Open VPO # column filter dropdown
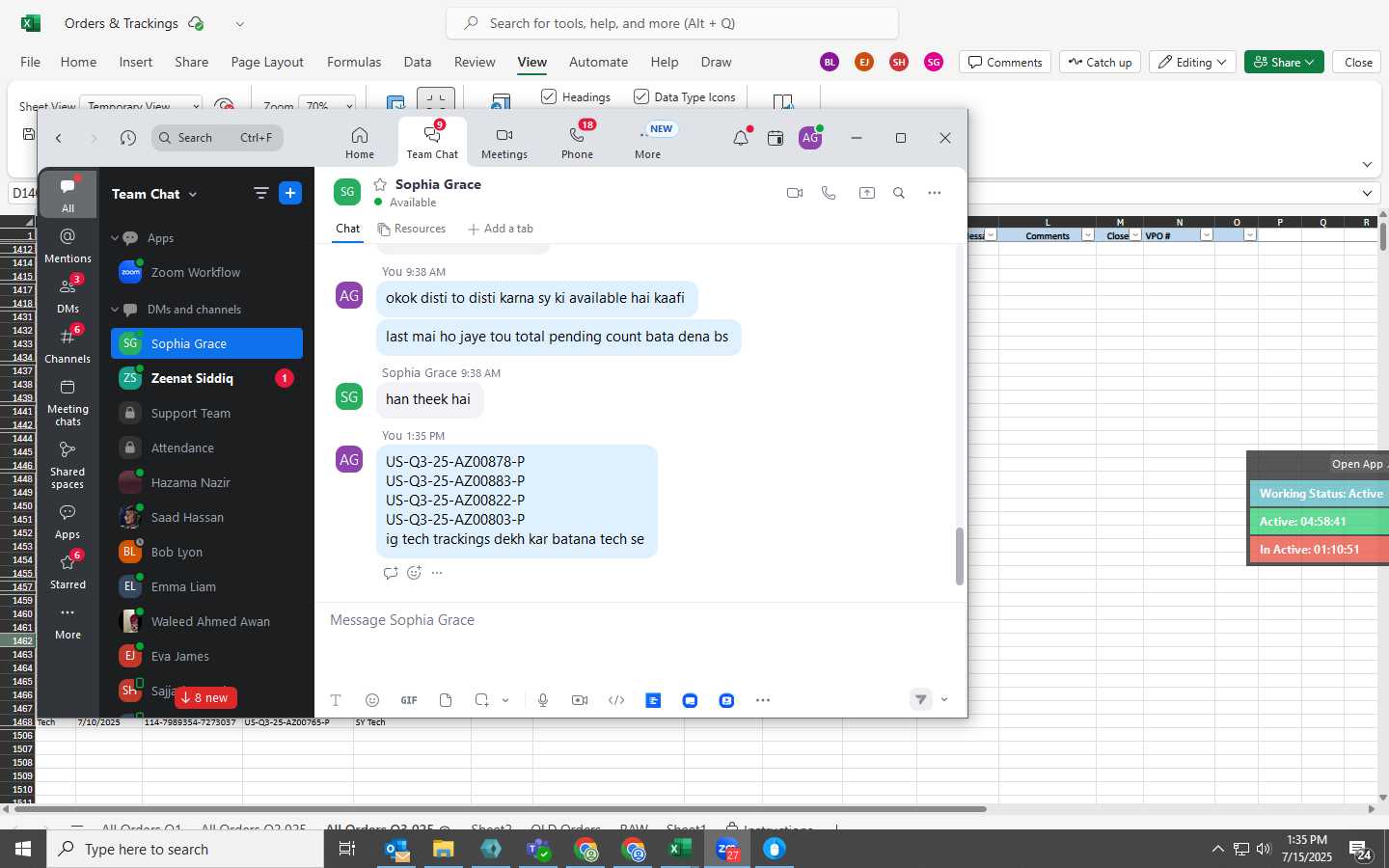 point(1206,235)
